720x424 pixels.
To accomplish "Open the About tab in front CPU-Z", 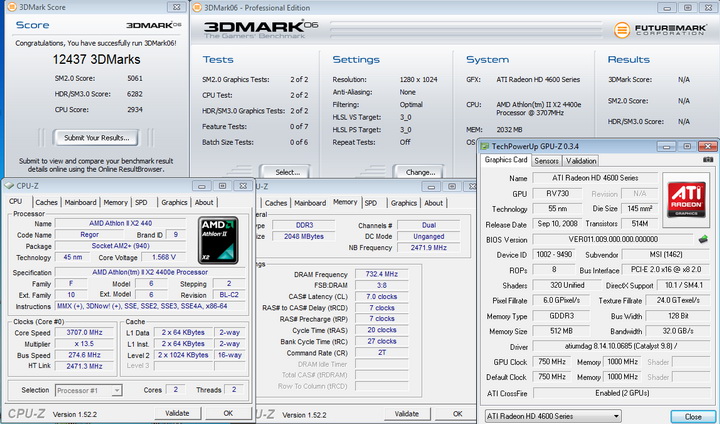I will 204,202.
